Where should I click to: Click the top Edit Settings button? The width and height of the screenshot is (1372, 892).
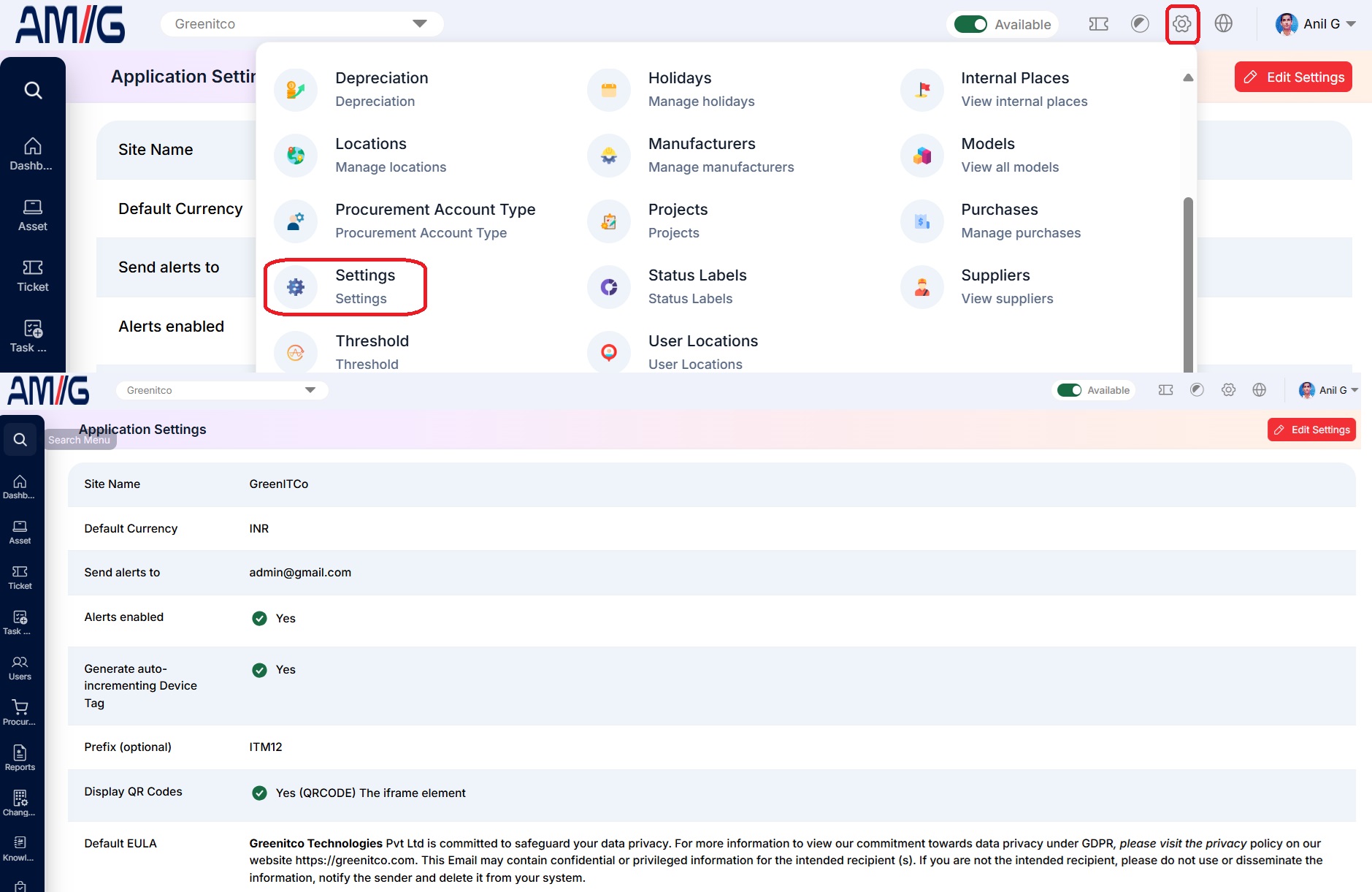pyautogui.click(x=1293, y=77)
